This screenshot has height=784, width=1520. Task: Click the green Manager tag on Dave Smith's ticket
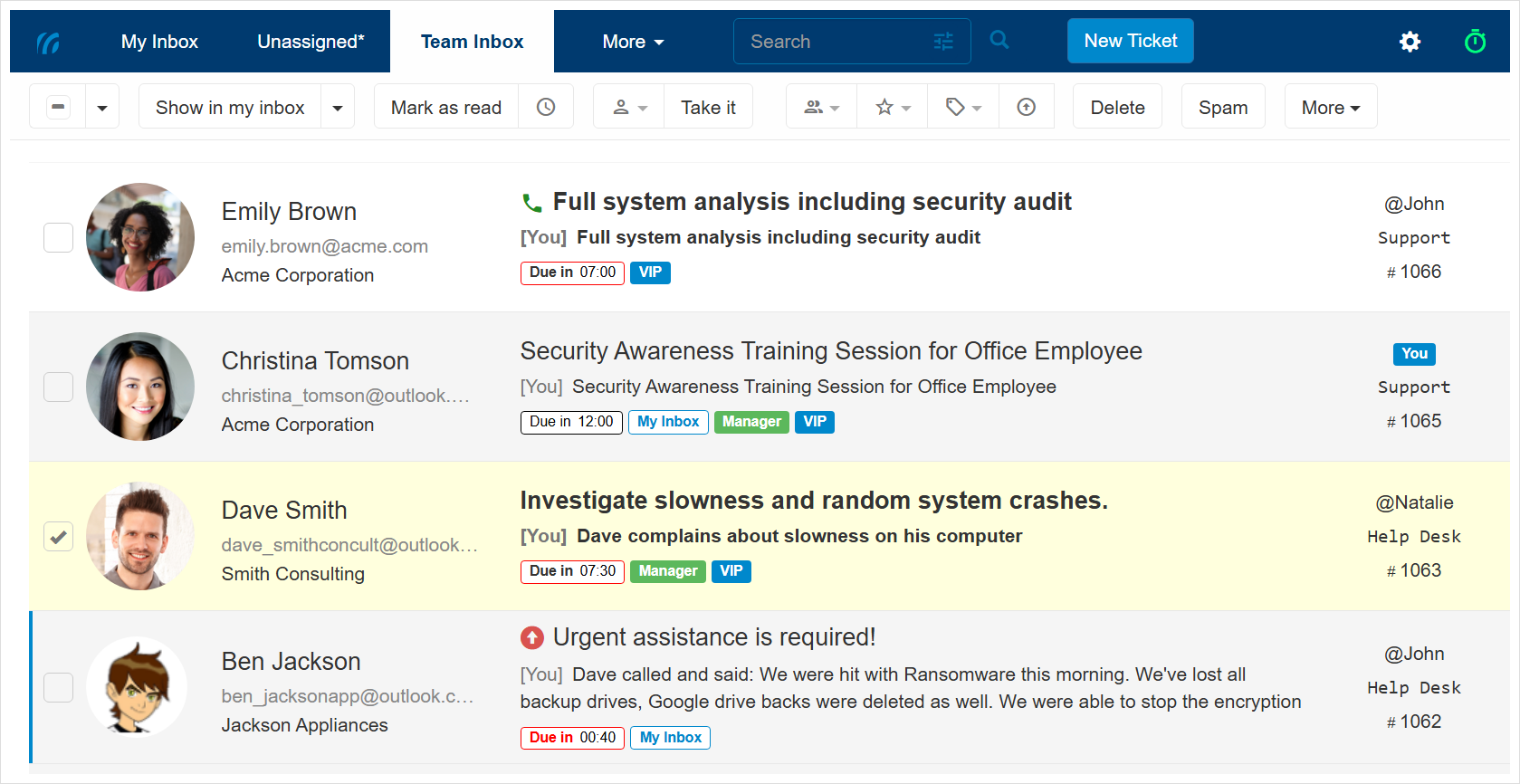coord(667,571)
